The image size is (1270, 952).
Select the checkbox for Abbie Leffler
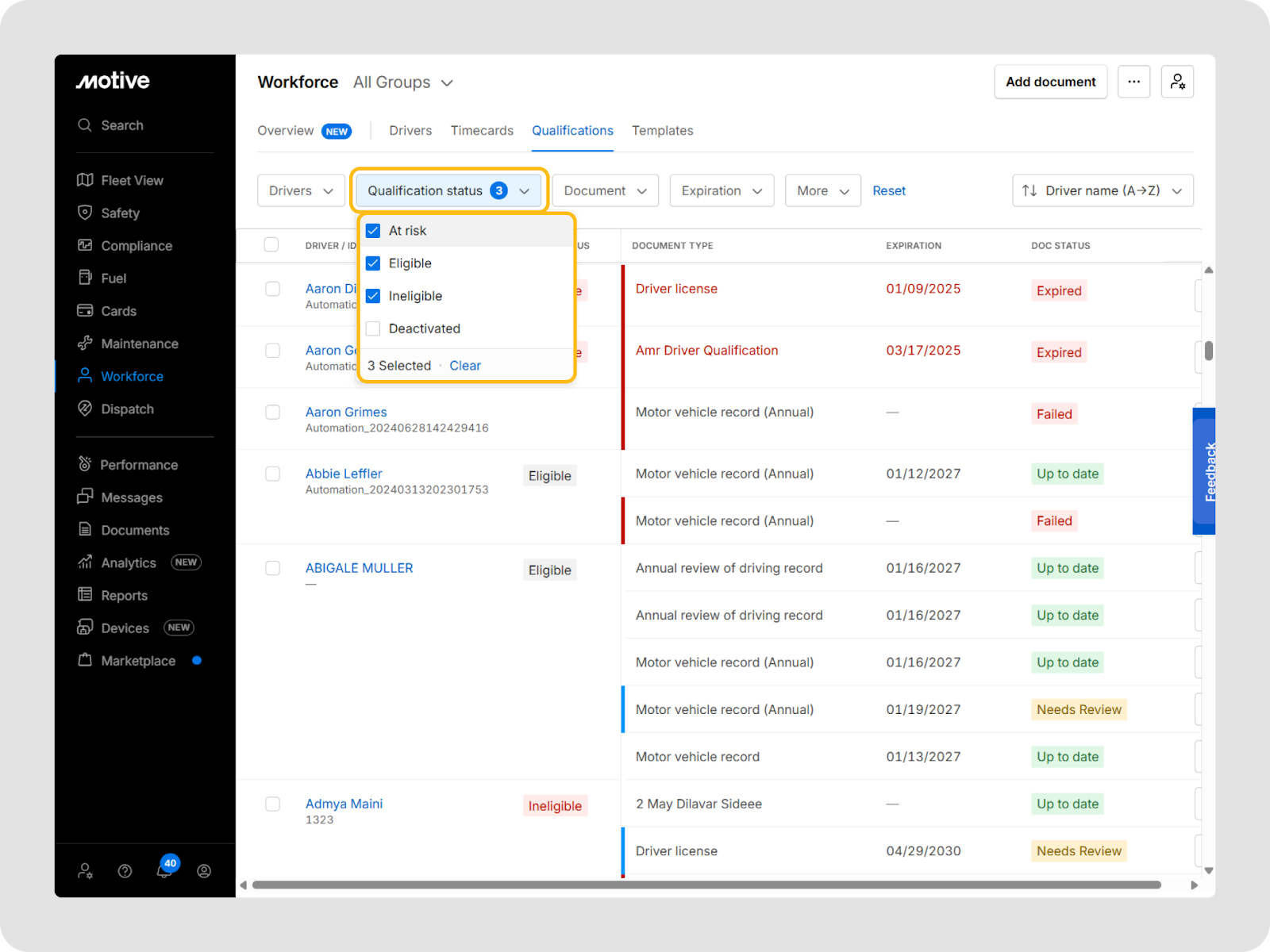[272, 474]
